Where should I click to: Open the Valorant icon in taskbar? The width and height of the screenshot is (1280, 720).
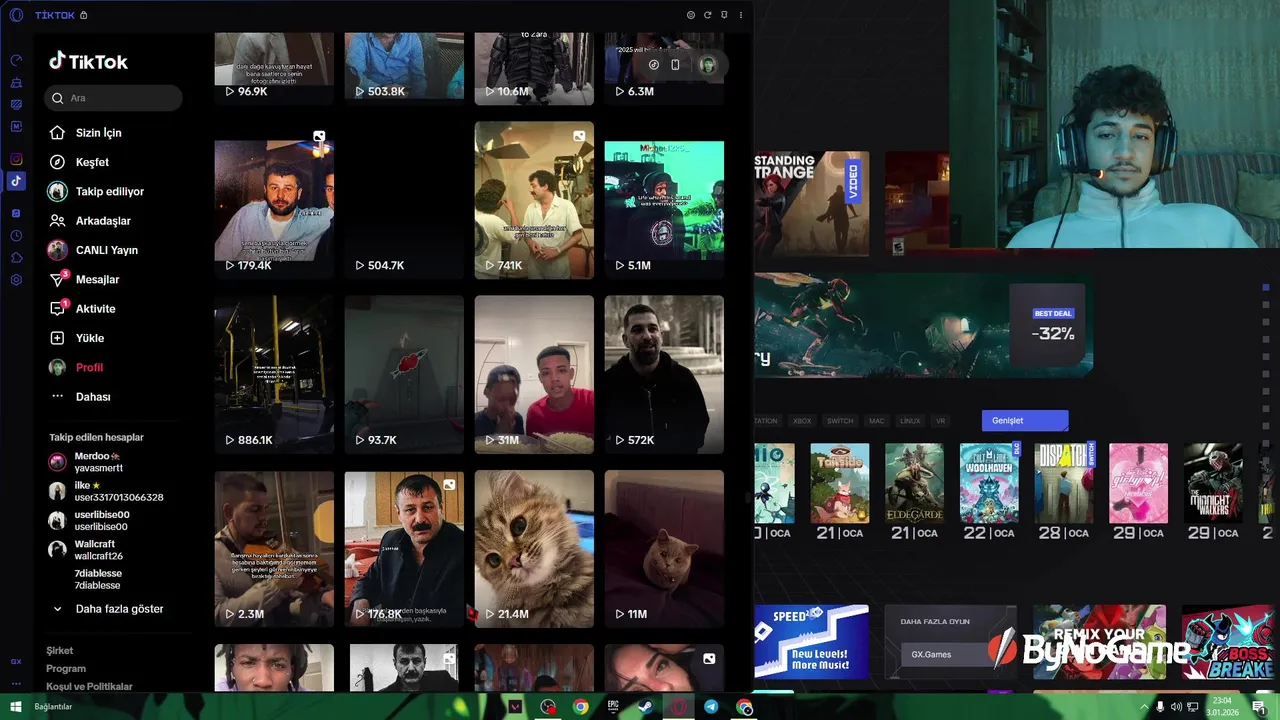(515, 707)
